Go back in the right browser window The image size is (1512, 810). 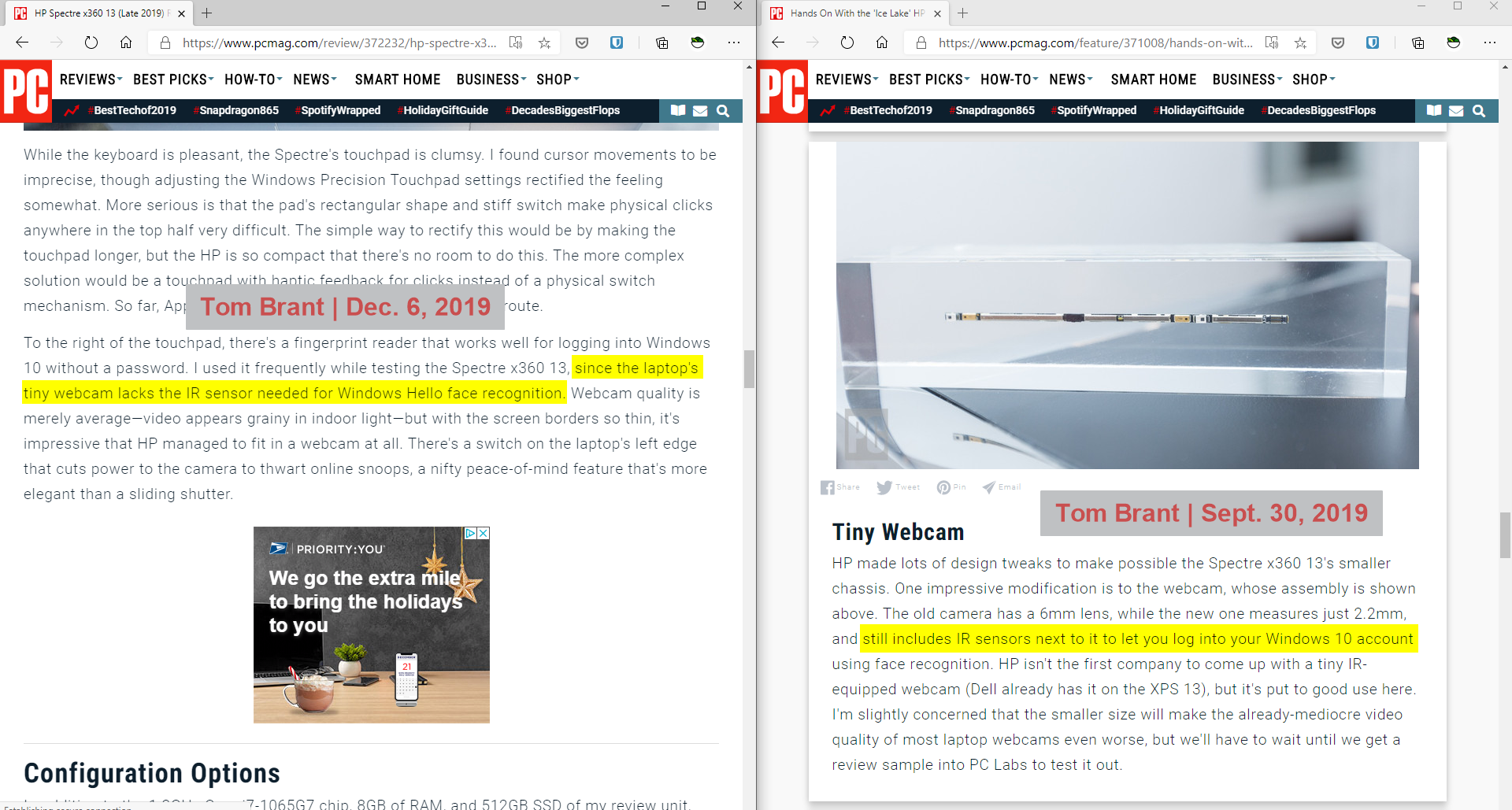tap(778, 43)
